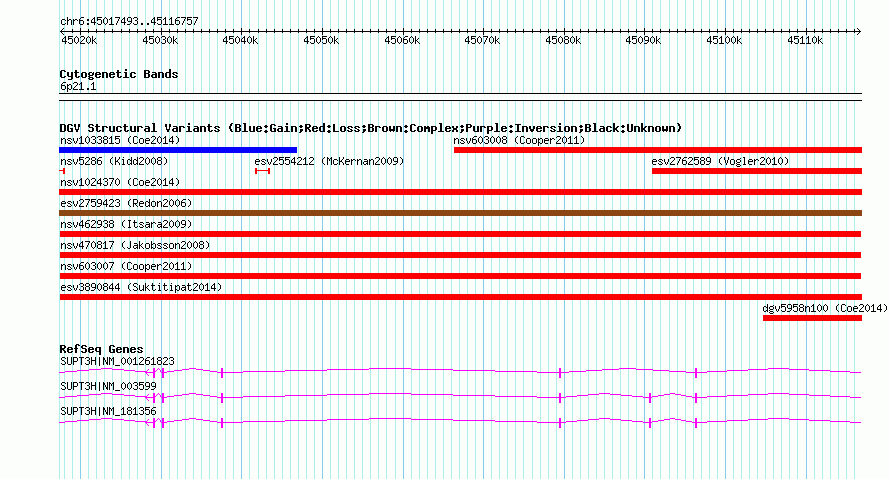Screen dimensions: 890x479
Task: Click the RefSeq Genes track title
Action: (x=101, y=349)
